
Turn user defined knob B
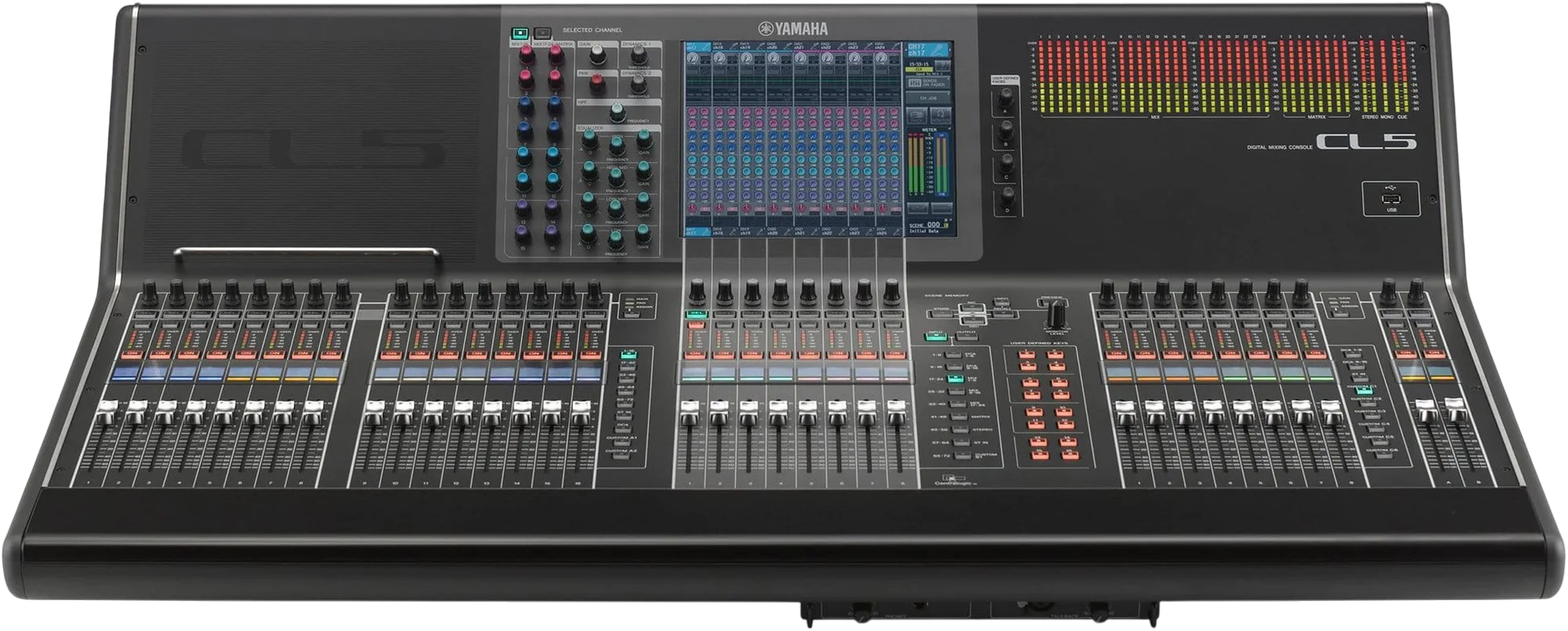click(1006, 131)
